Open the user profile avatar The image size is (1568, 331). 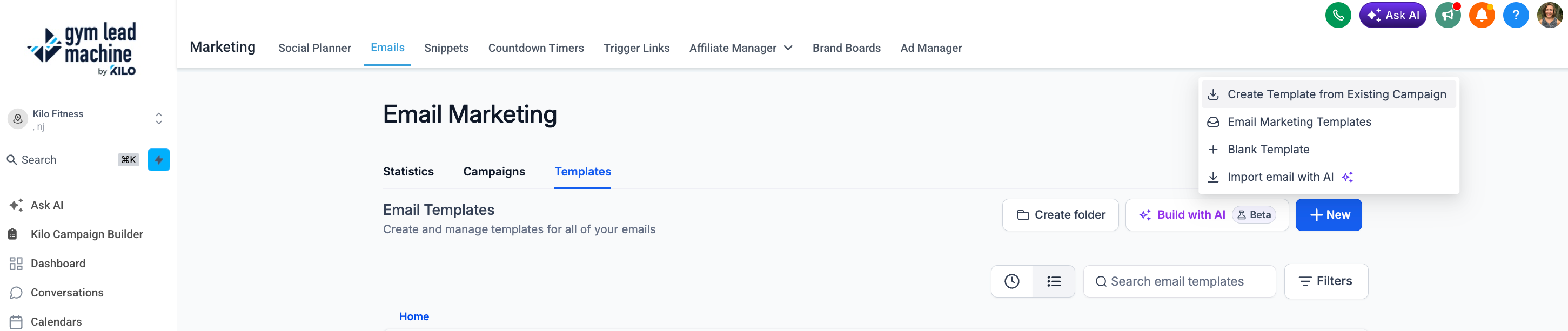click(x=1549, y=15)
